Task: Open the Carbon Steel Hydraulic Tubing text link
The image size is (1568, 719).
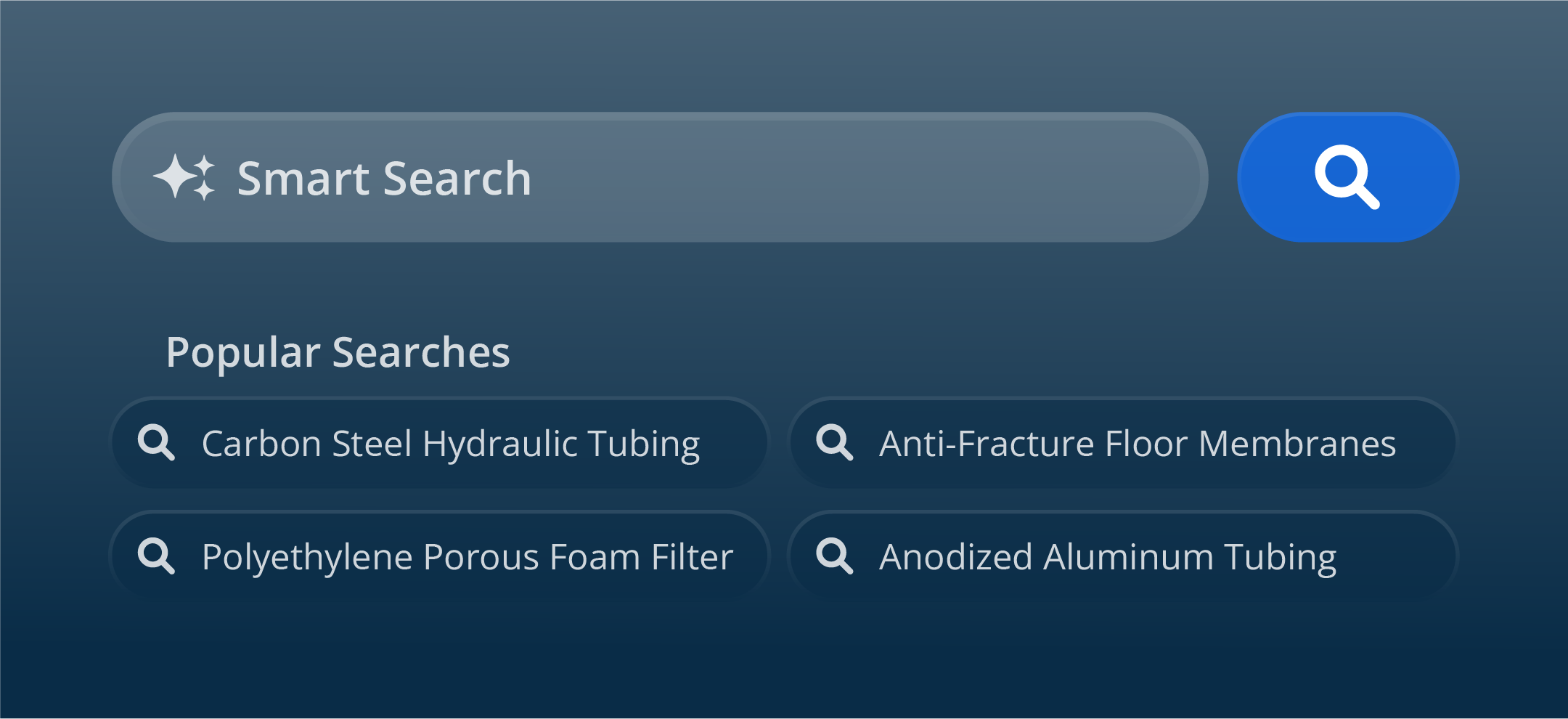Action: [450, 444]
